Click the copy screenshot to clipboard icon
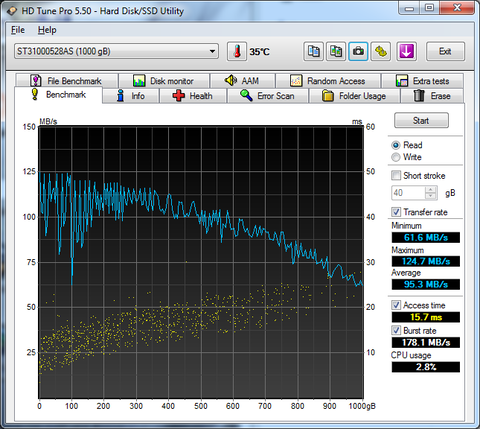Image resolution: width=480 pixels, height=429 pixels. click(x=336, y=51)
